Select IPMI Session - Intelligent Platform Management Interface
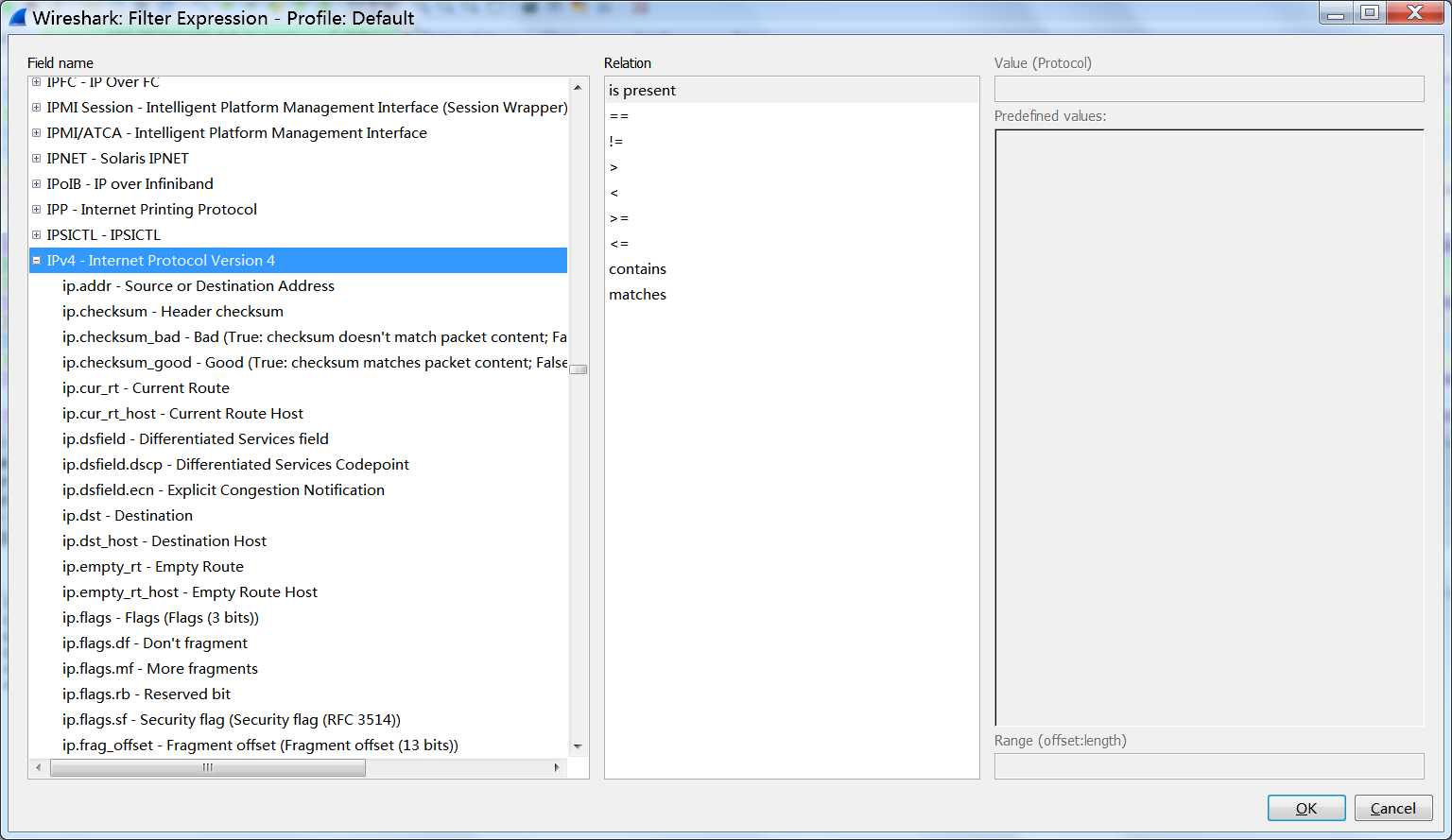The height and width of the screenshot is (840, 1452). point(307,108)
